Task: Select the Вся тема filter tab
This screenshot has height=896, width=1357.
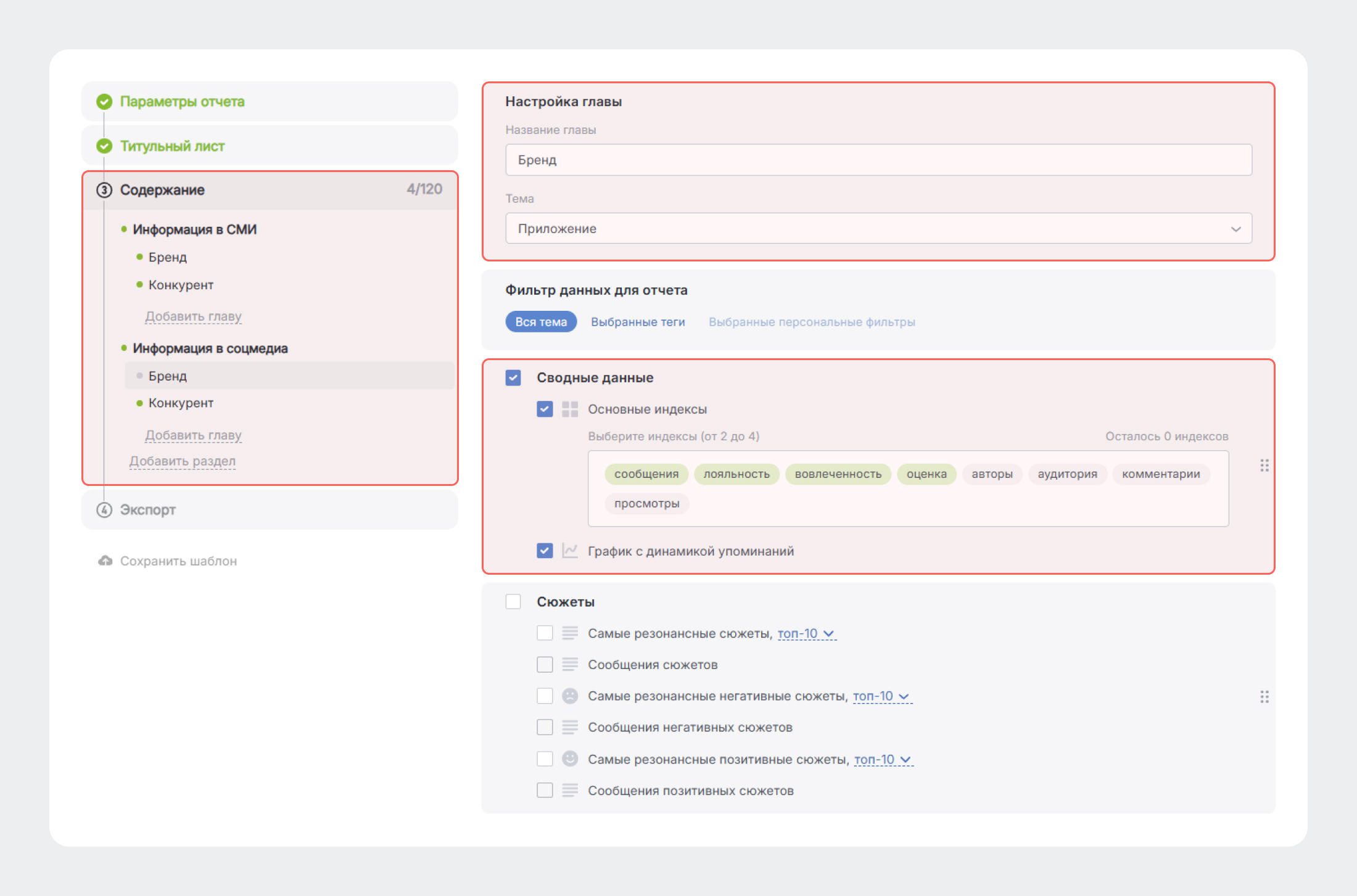Action: point(541,322)
